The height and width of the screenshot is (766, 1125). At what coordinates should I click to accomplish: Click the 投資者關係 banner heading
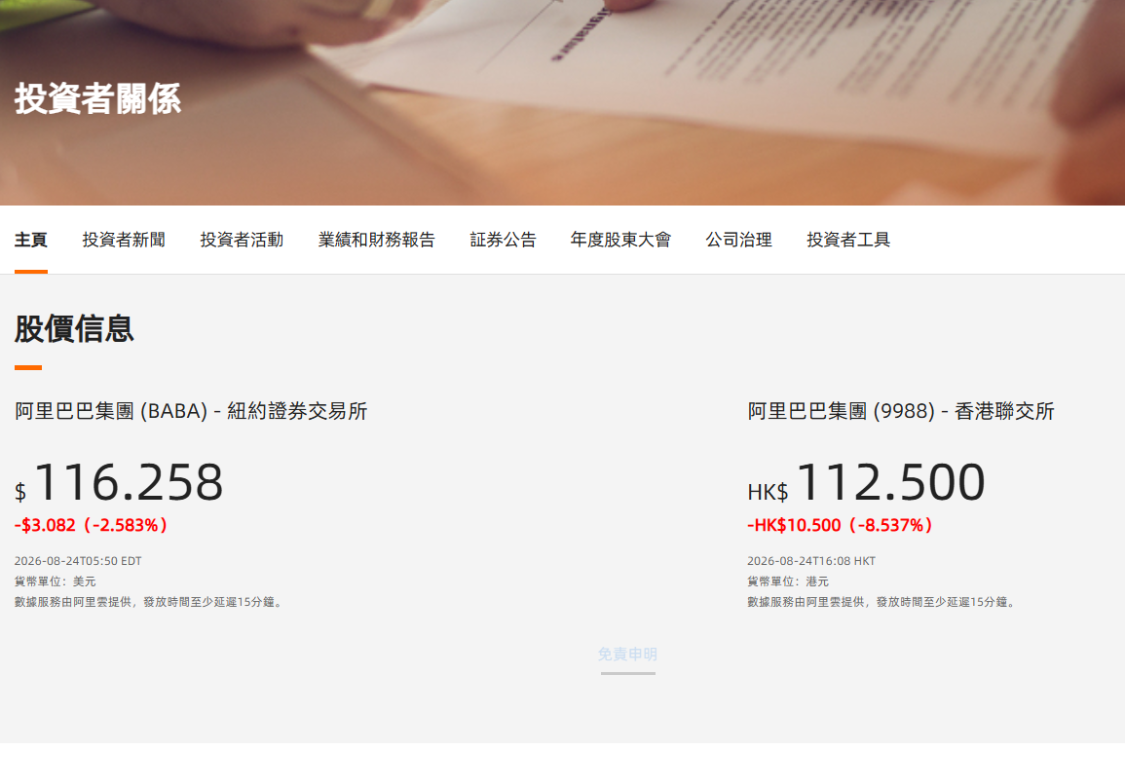coord(98,98)
